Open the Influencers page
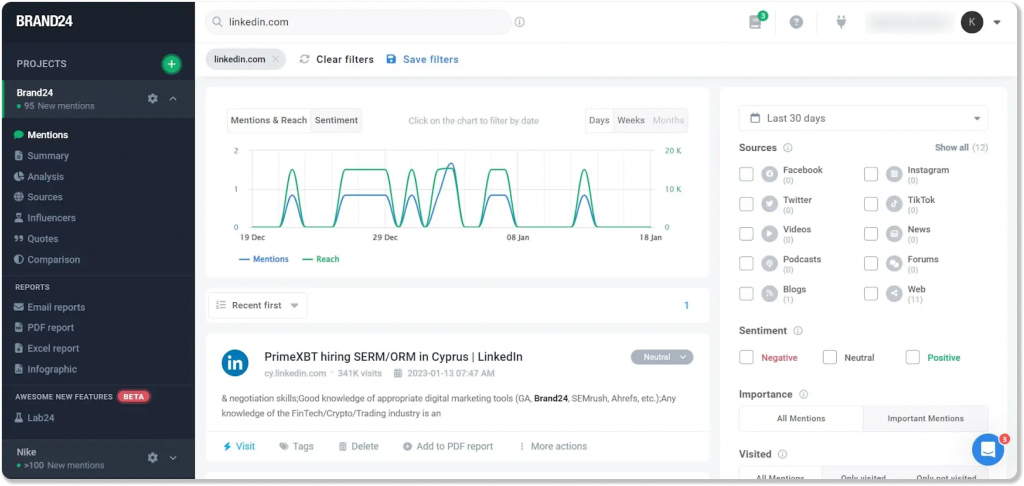The image size is (1024, 486). [x=45, y=218]
